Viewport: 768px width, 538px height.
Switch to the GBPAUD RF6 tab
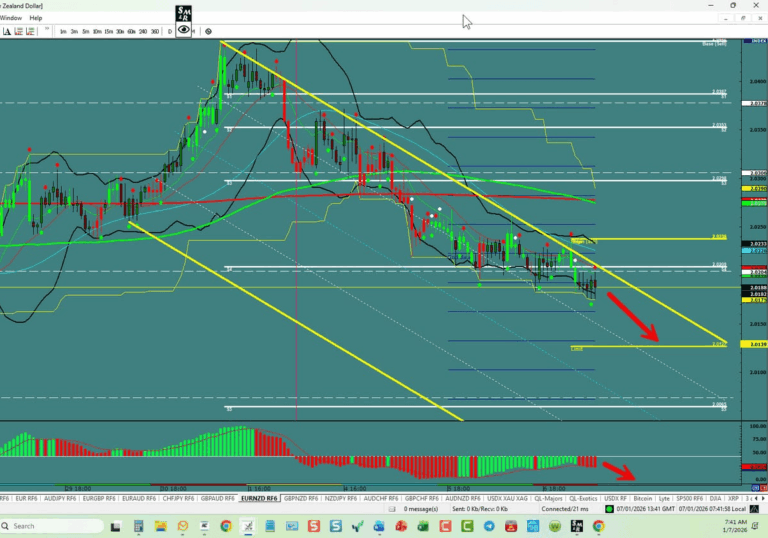coord(217,498)
